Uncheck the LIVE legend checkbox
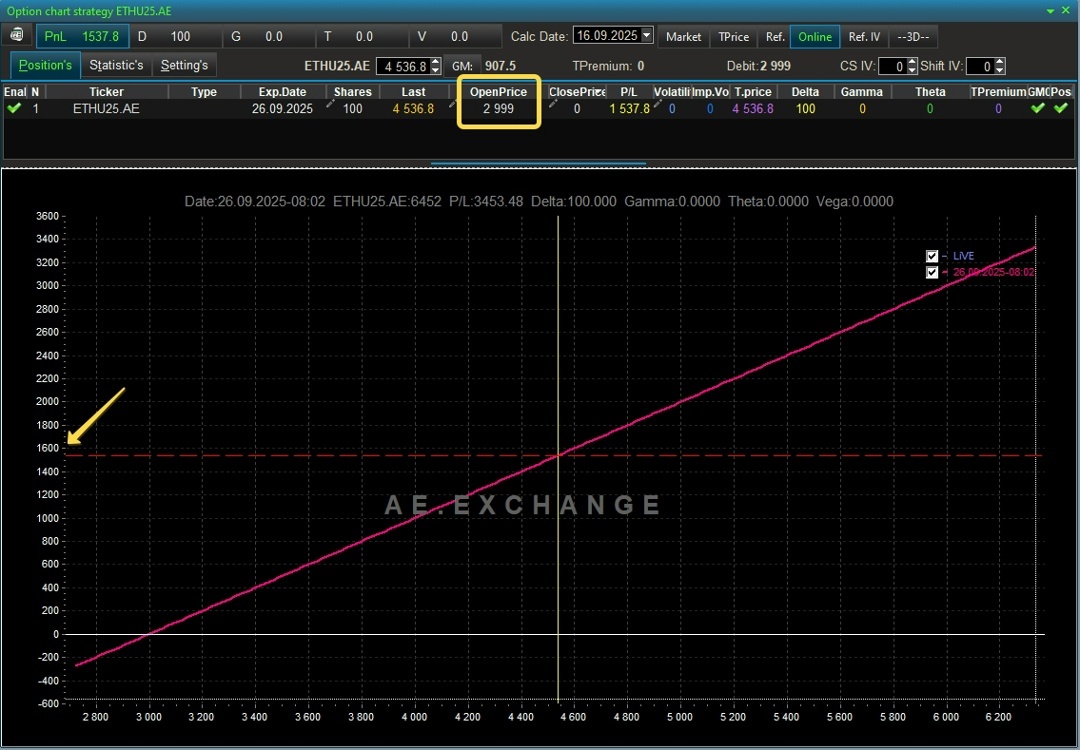 pos(932,256)
